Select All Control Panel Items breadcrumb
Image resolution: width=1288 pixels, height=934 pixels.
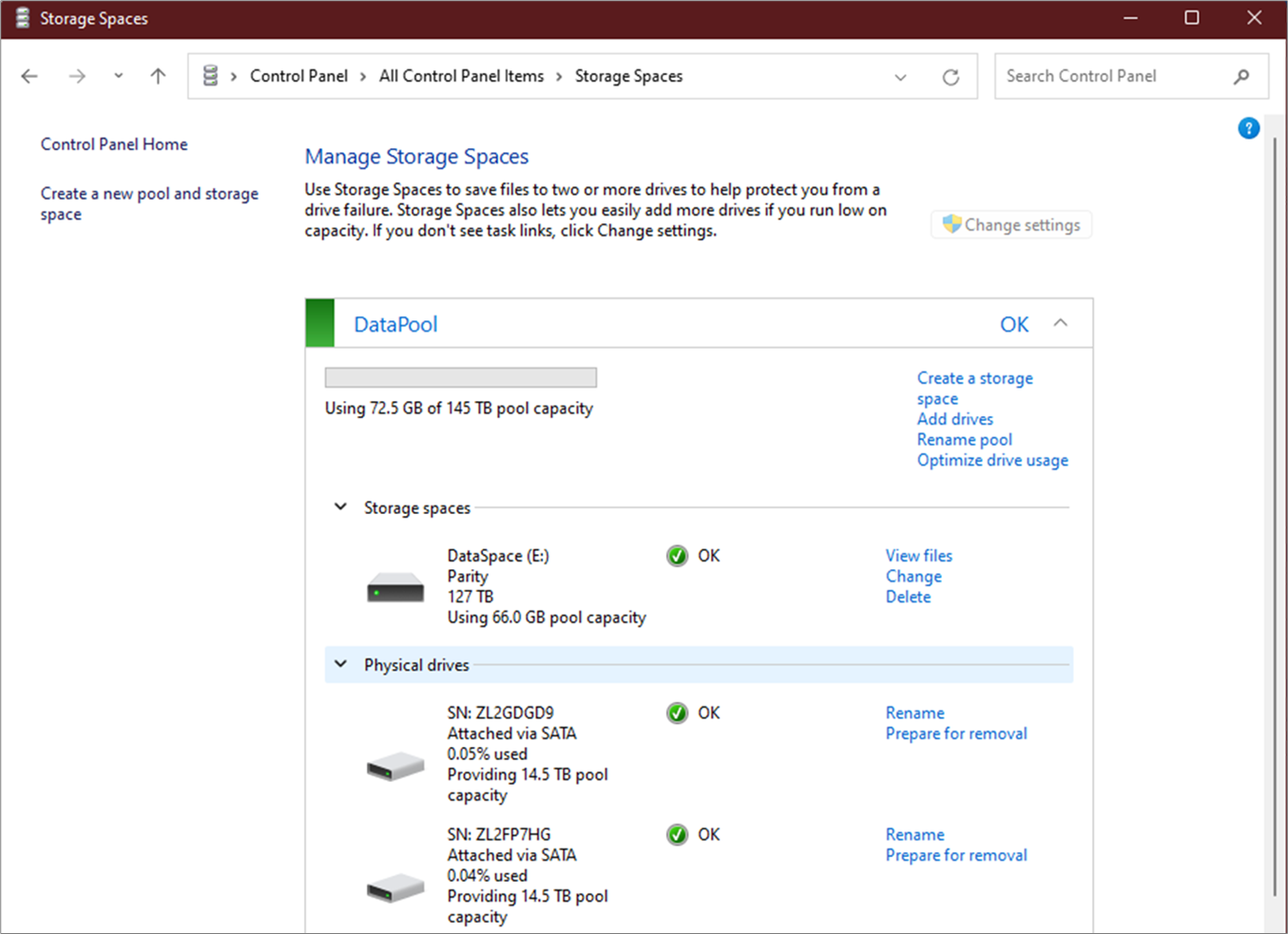click(461, 76)
